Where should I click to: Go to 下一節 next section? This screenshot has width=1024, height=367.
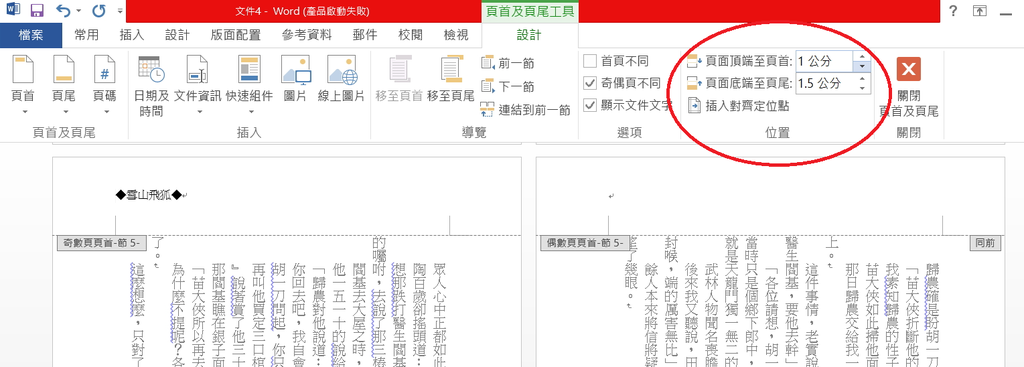point(507,86)
